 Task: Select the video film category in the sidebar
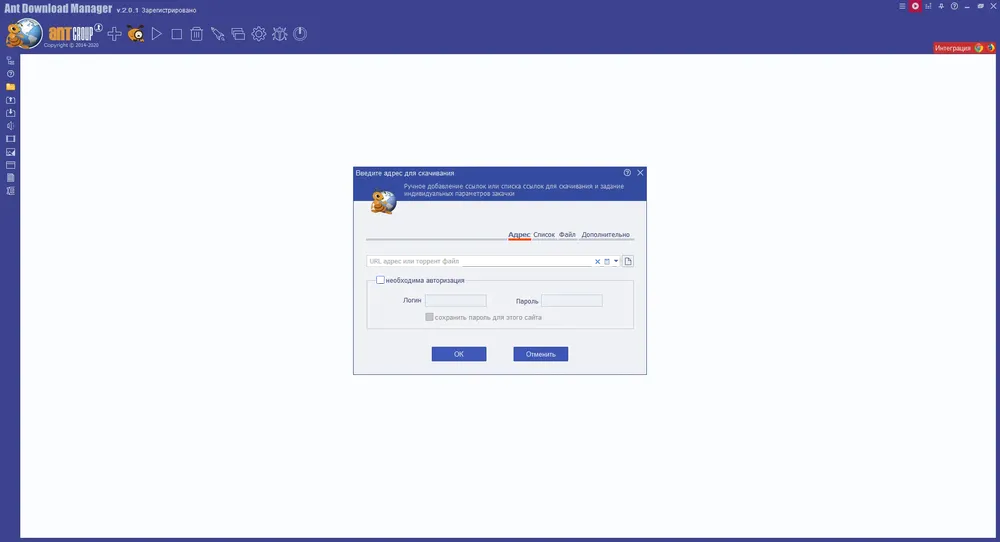pos(10,139)
